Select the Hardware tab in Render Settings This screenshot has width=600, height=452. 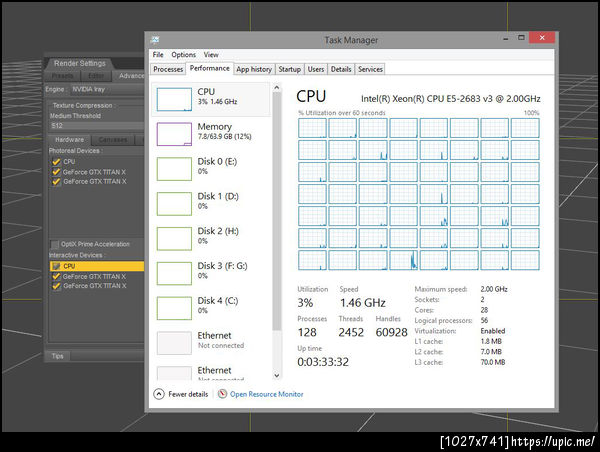pyautogui.click(x=69, y=140)
